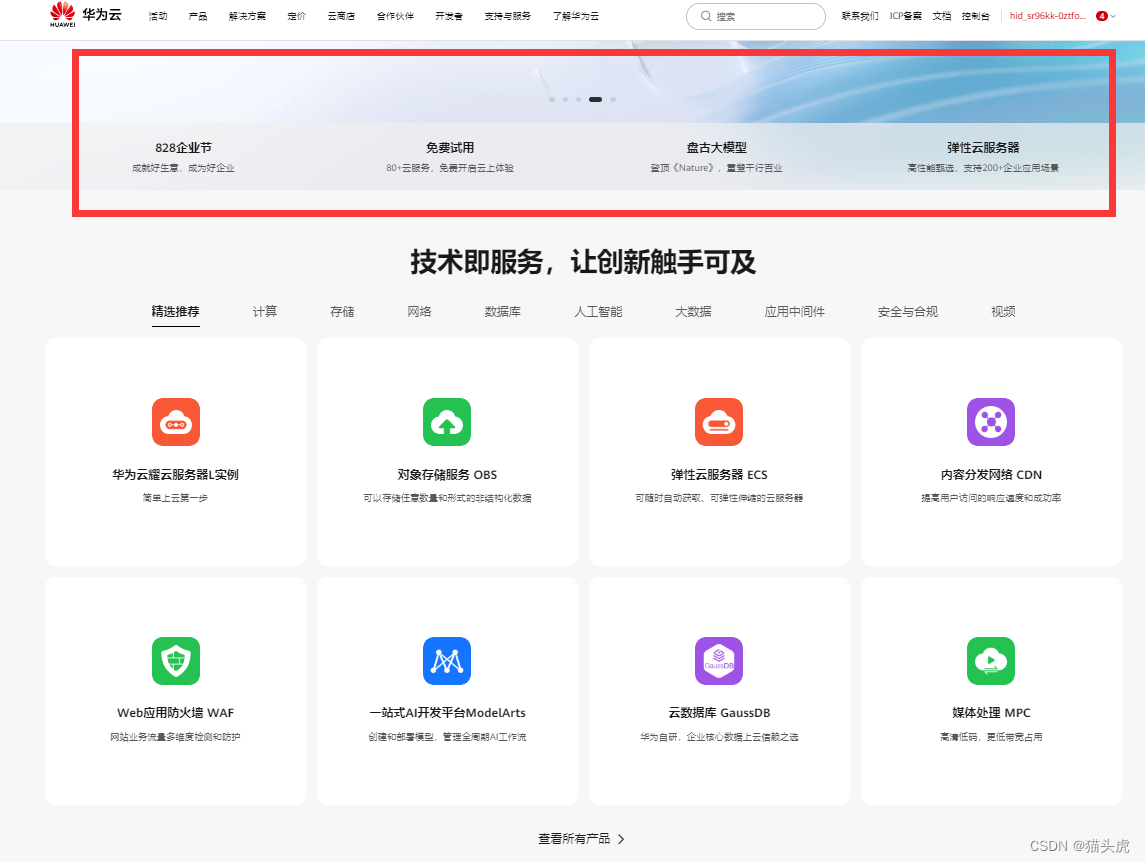
Task: Click the 华为云耀云服务器L实例 orange icon
Action: point(176,422)
